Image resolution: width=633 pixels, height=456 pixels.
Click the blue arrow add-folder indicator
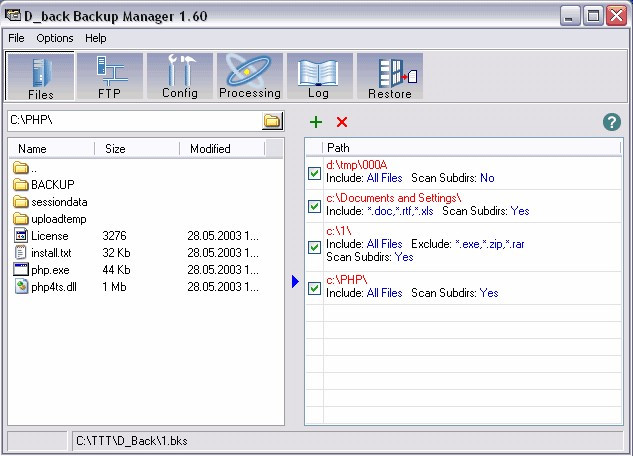coord(295,281)
